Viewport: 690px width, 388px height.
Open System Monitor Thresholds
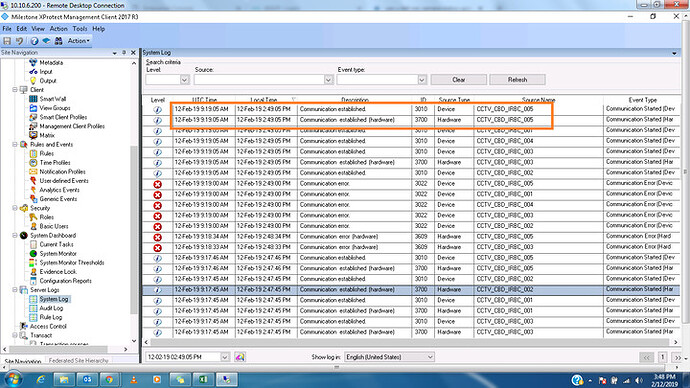click(72, 263)
